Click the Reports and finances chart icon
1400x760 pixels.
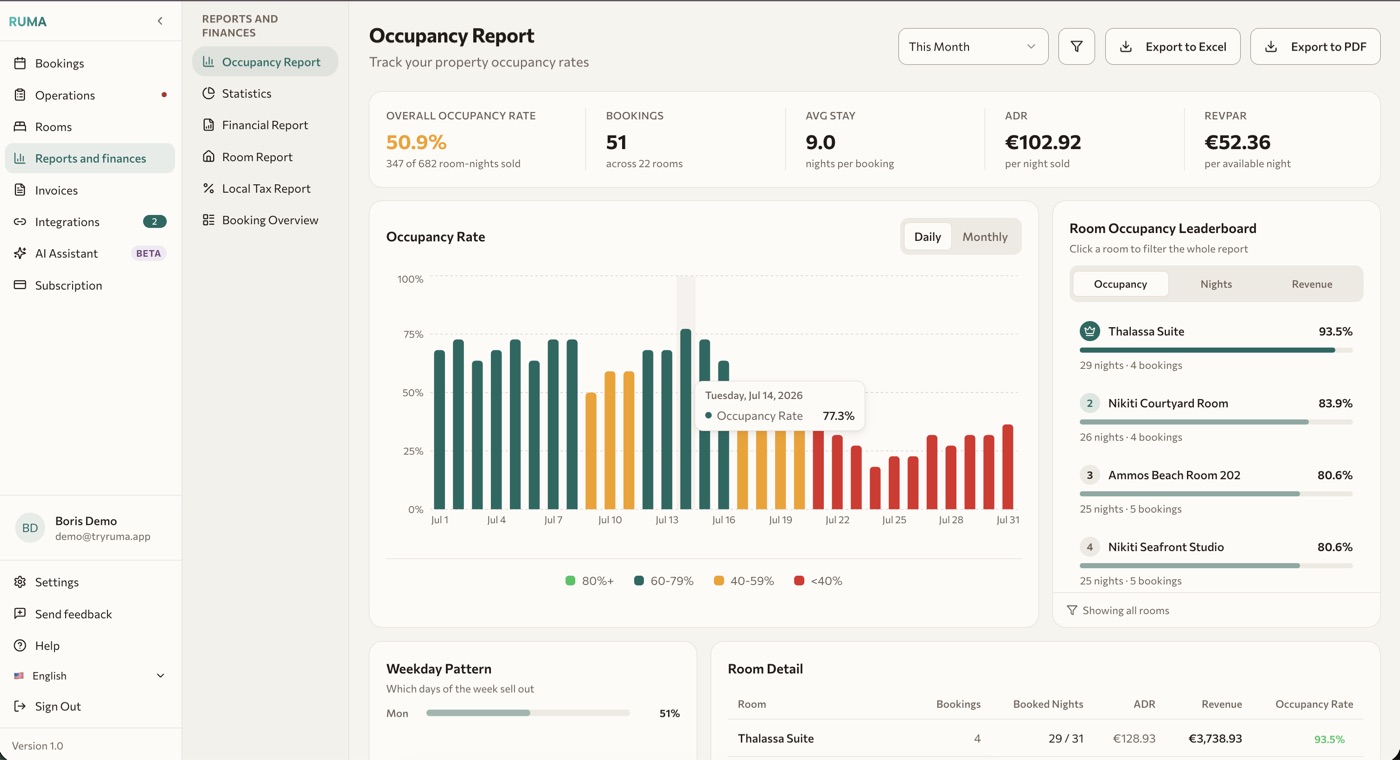pos(20,158)
